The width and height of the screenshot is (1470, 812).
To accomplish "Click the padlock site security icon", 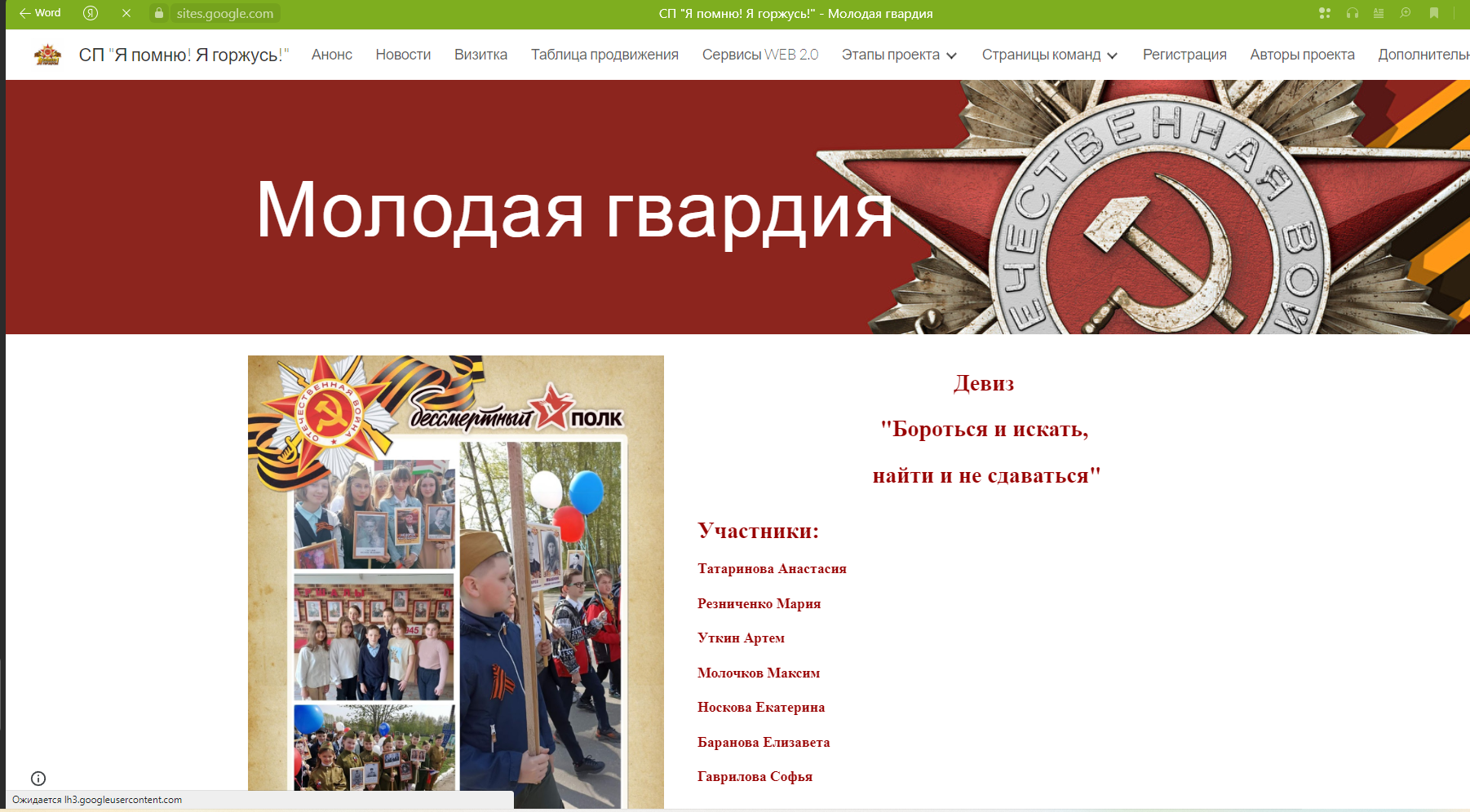I will pyautogui.click(x=159, y=13).
